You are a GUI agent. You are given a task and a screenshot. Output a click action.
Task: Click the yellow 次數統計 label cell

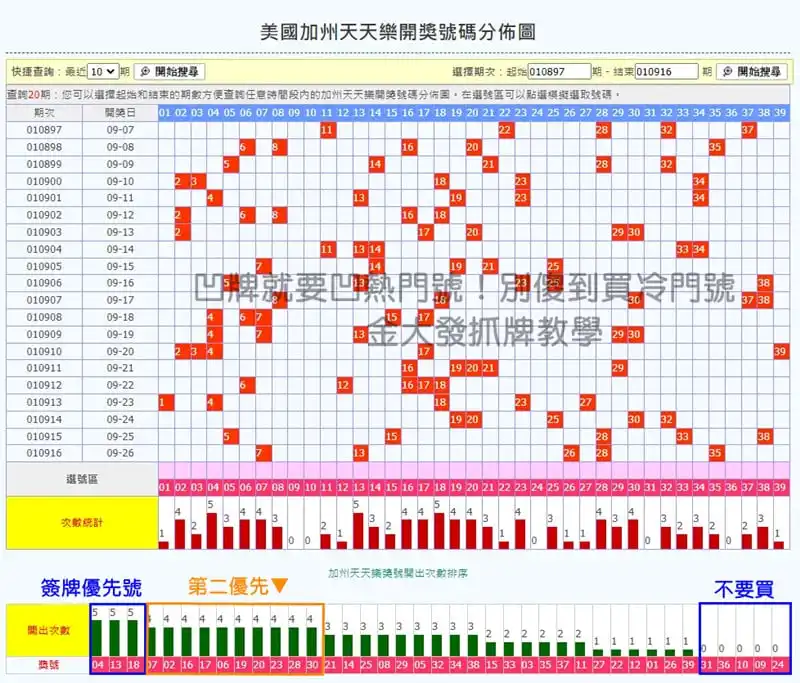(x=81, y=523)
